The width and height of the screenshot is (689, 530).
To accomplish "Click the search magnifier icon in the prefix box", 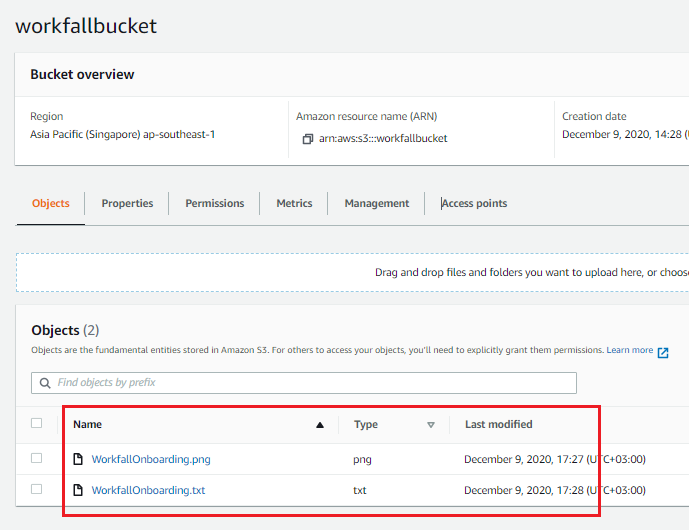I will (45, 383).
